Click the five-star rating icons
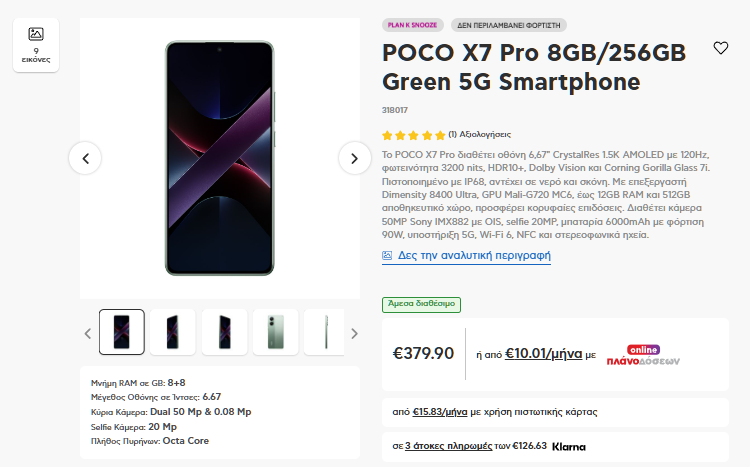 (x=414, y=134)
